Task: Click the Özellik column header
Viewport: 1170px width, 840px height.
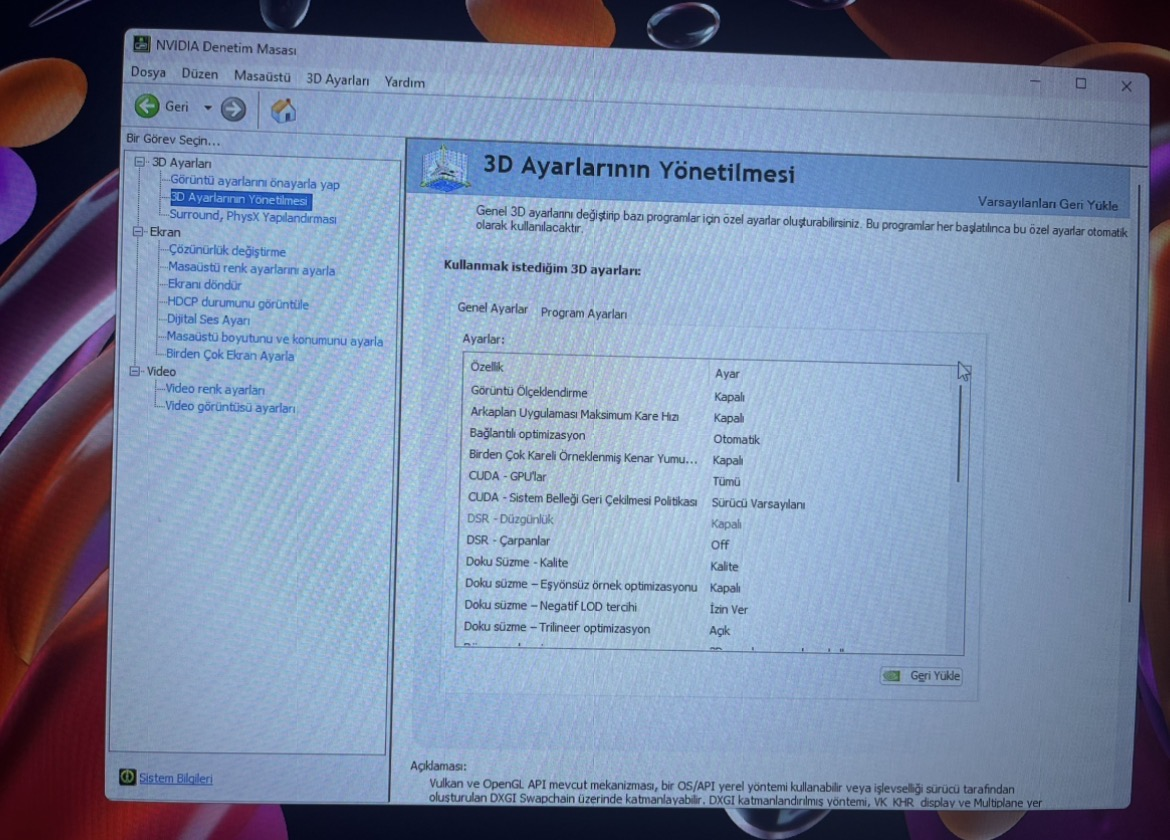Action: pos(487,367)
